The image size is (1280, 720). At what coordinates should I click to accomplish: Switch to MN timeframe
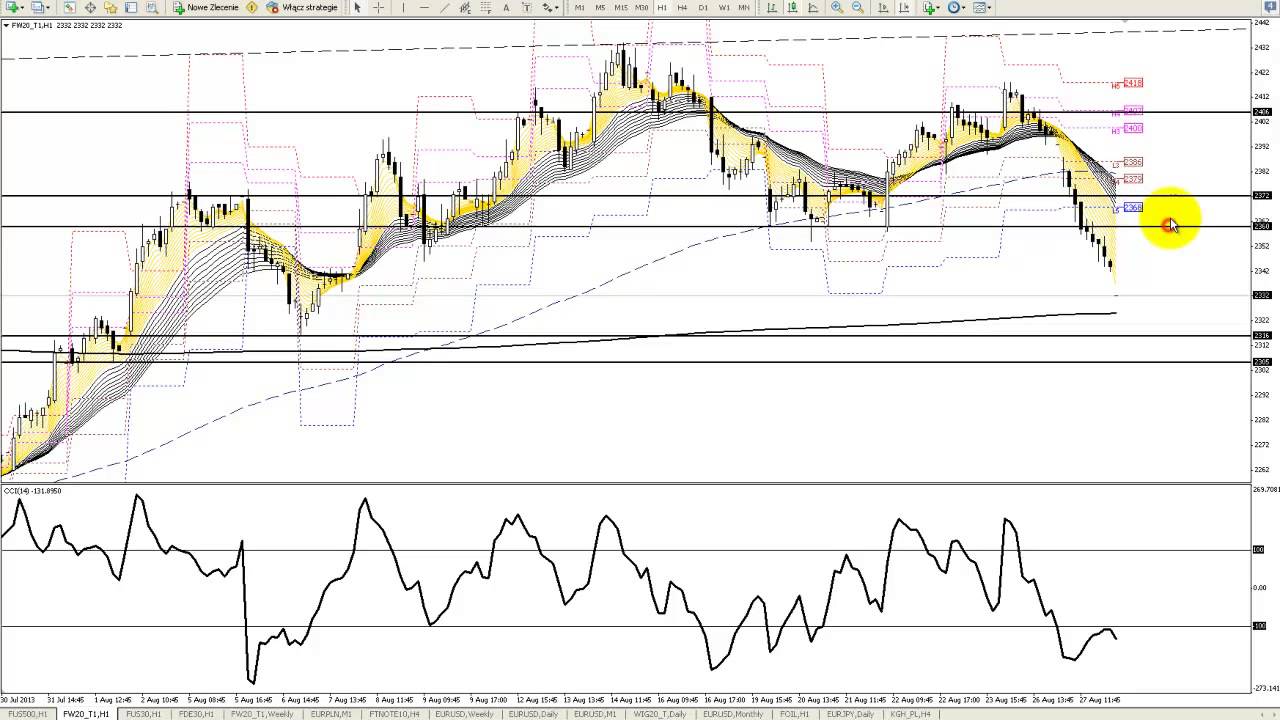(x=744, y=7)
